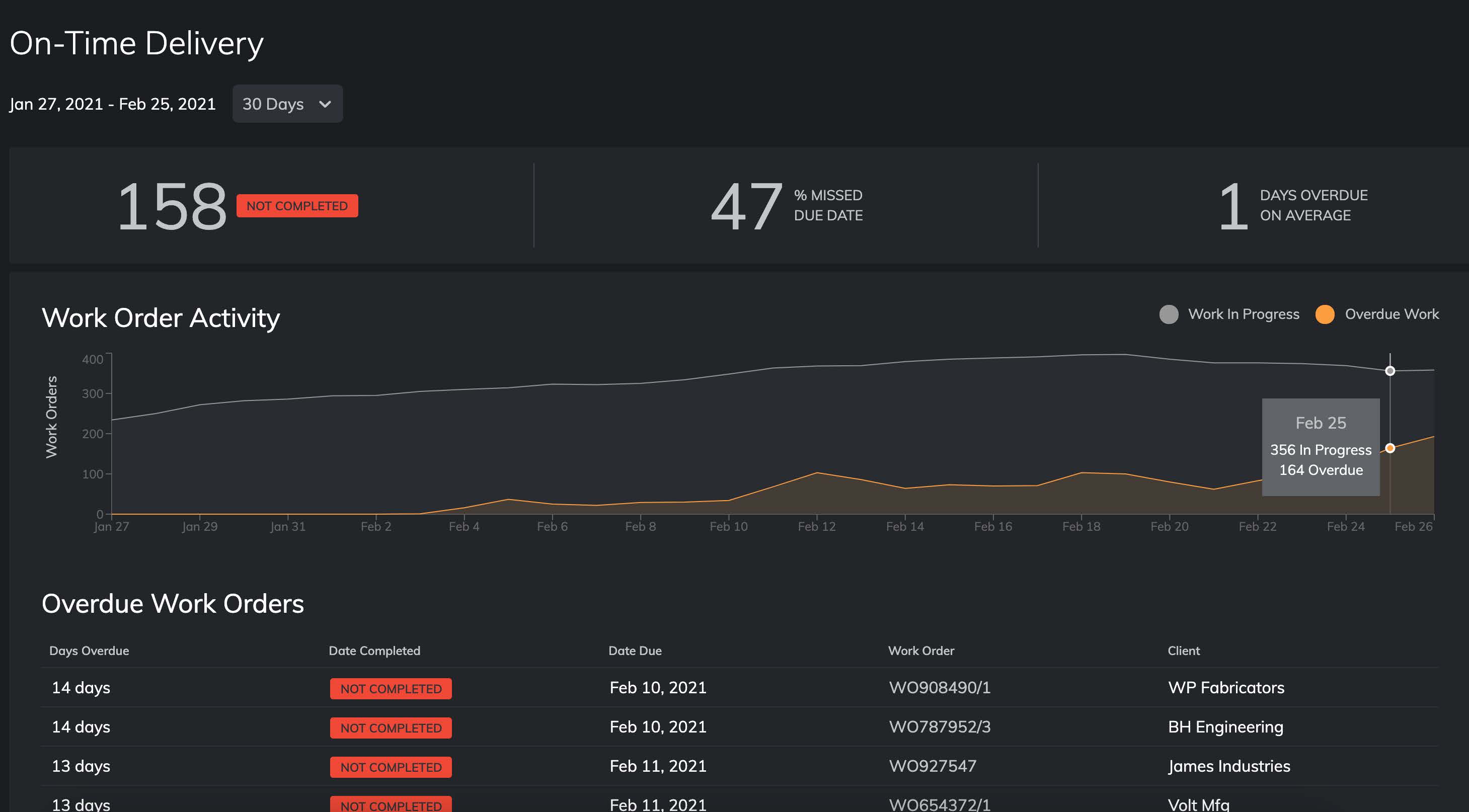The width and height of the screenshot is (1469, 812).
Task: Click the NOT COMPLETED badge for WO654372/1
Action: [x=391, y=805]
